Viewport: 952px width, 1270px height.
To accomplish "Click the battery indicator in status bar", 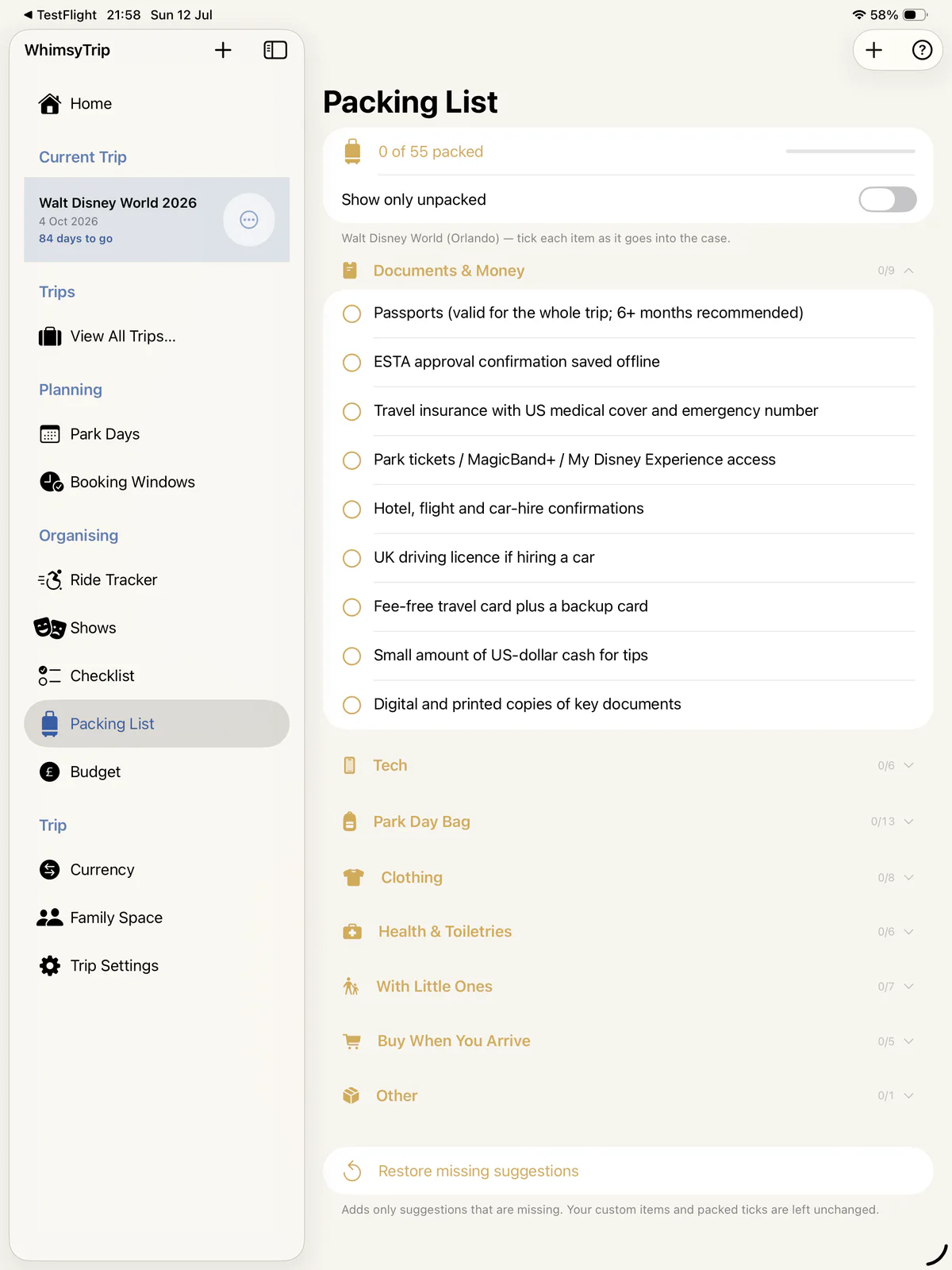I will (915, 15).
